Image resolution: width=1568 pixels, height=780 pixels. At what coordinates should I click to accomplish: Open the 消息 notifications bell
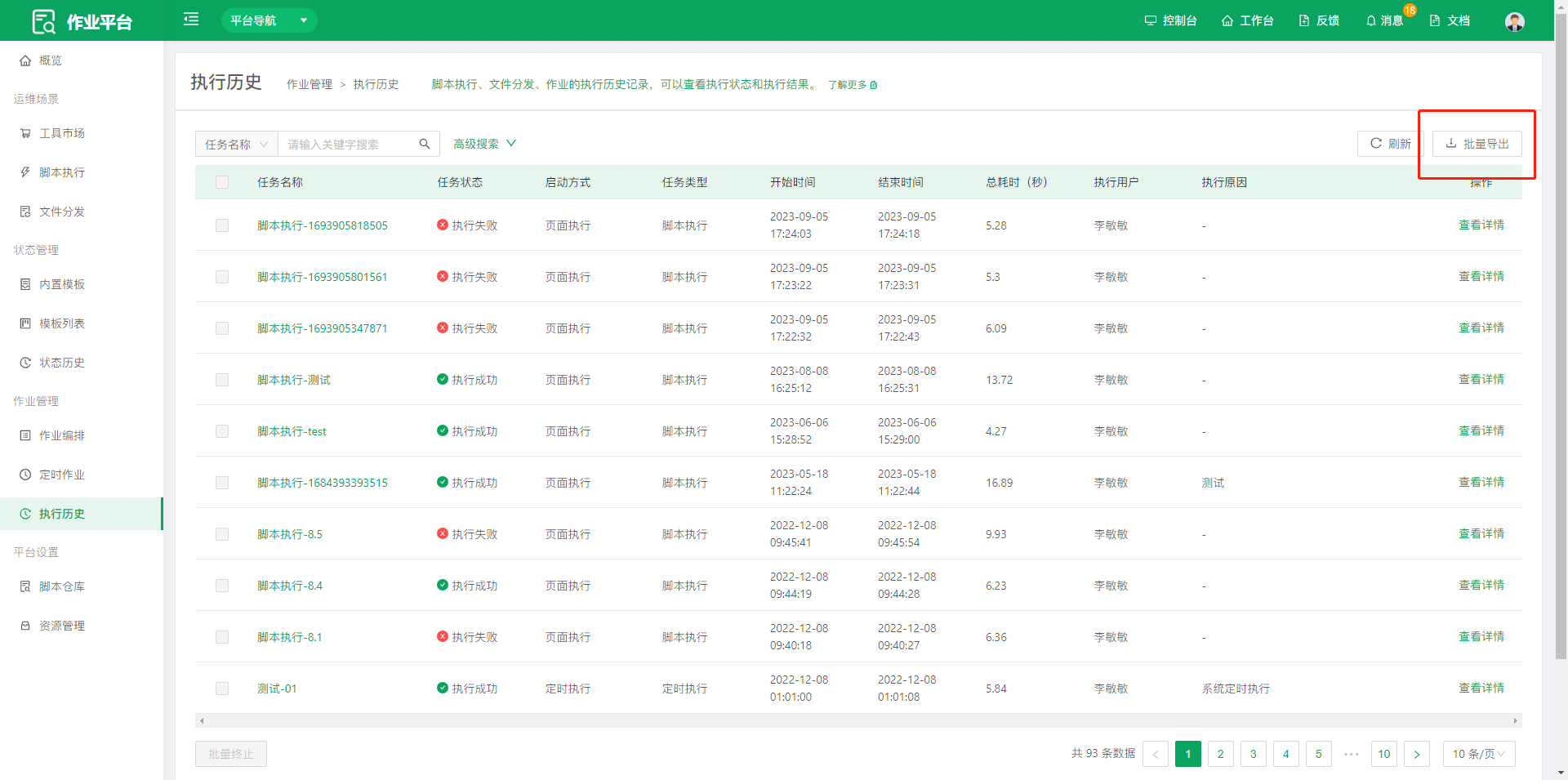pos(1384,20)
